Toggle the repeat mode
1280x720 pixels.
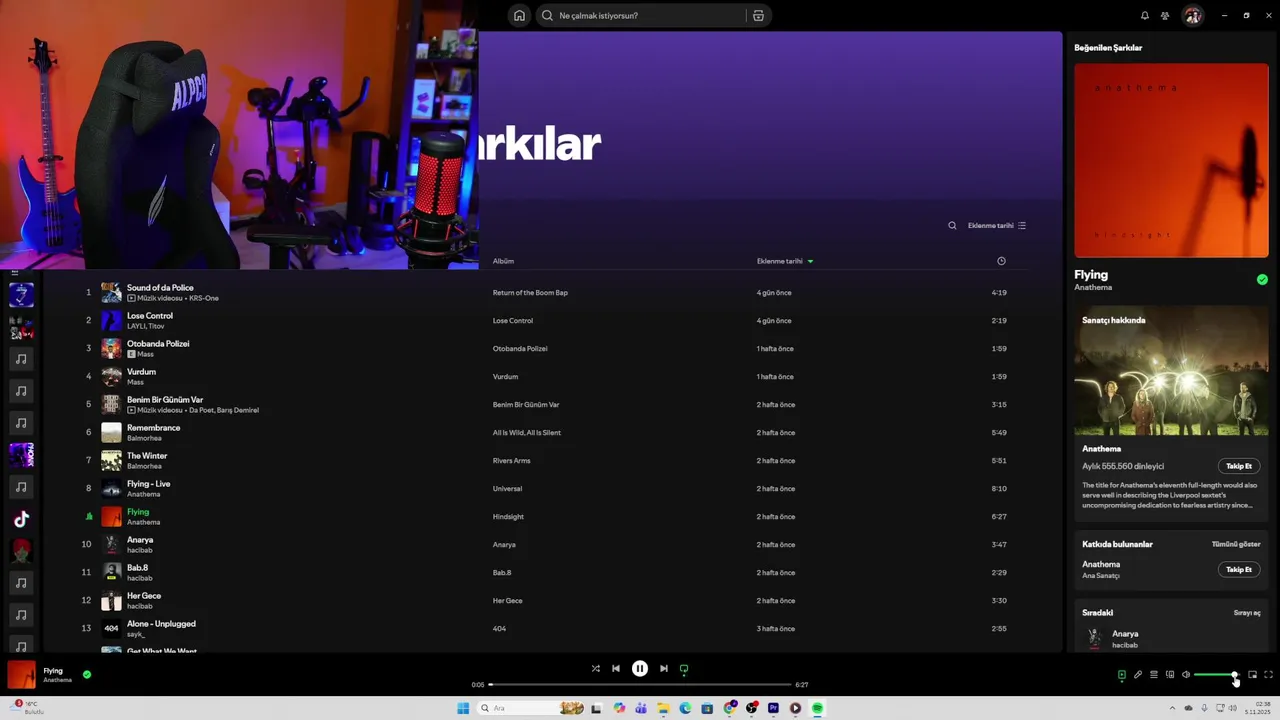[684, 669]
